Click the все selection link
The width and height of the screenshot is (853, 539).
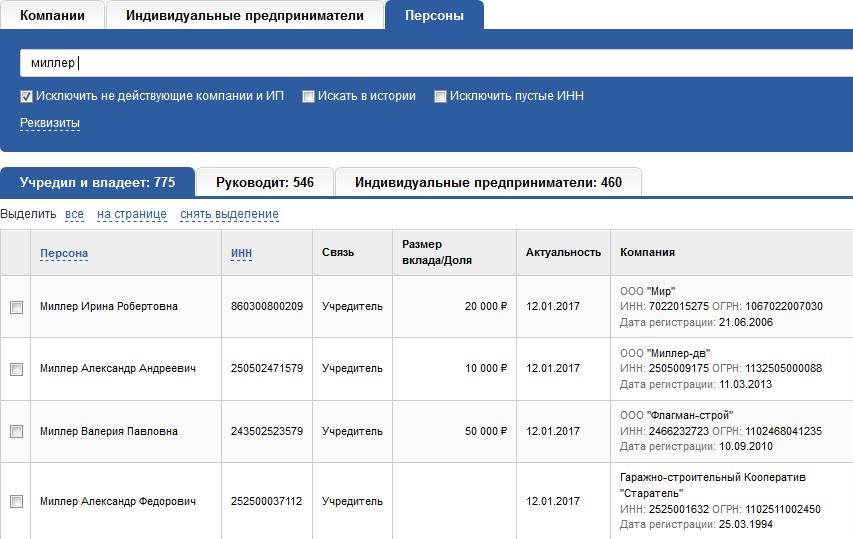(x=75, y=214)
